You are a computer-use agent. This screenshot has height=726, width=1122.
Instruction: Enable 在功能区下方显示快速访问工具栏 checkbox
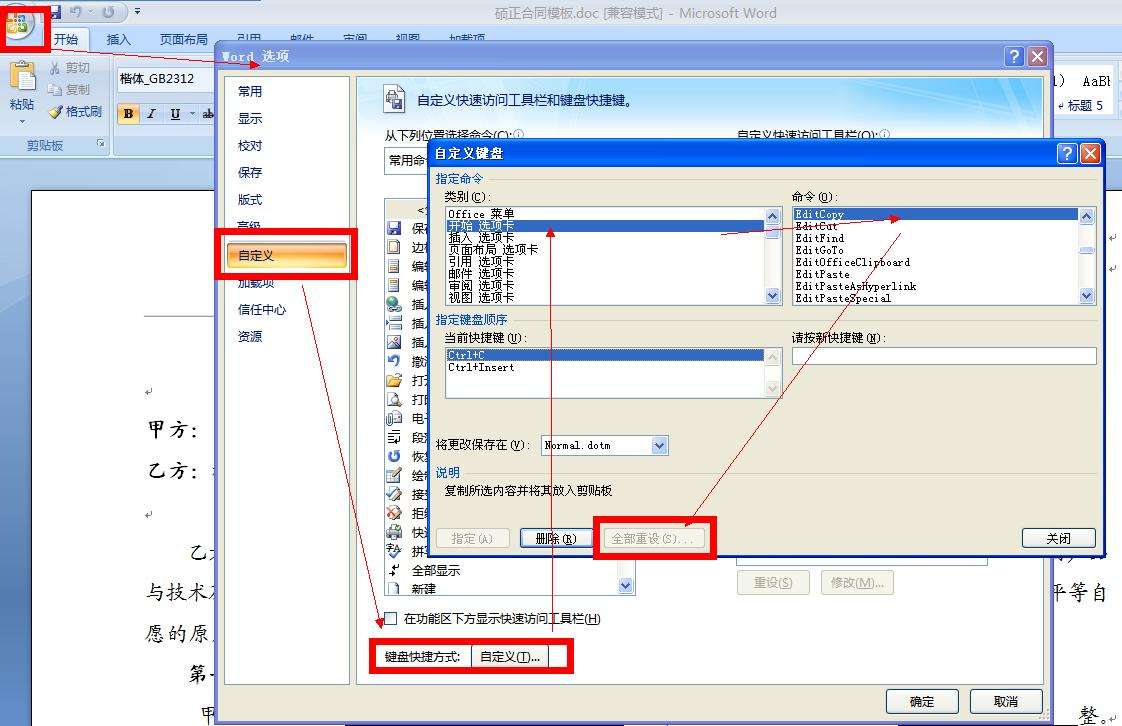(x=391, y=619)
